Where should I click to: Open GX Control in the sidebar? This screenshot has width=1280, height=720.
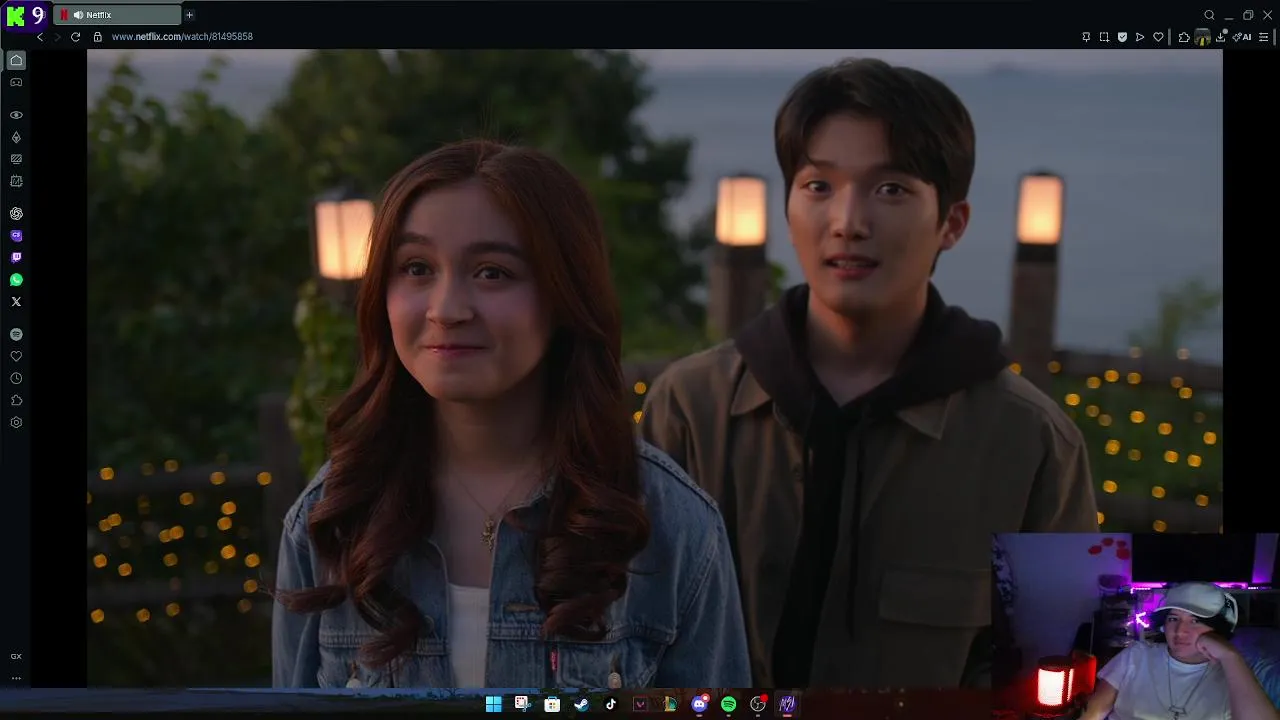coord(16,181)
